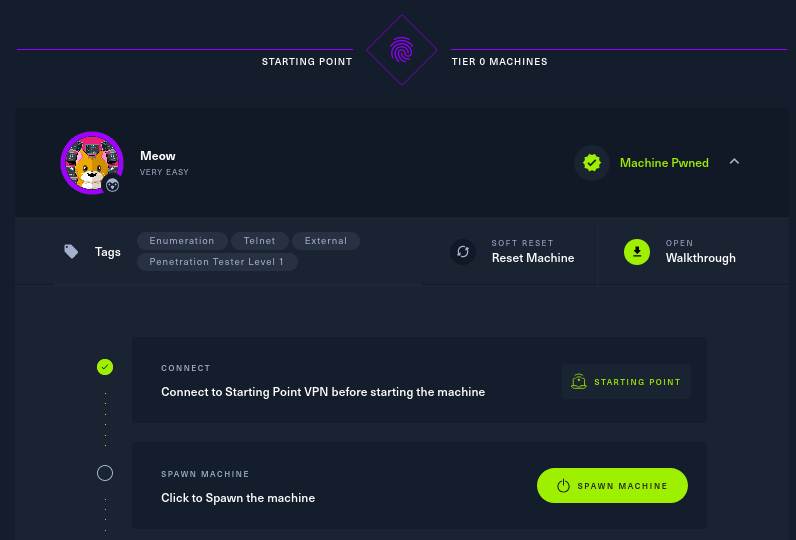Click the tag icon beside Tags
796x540 pixels.
click(71, 252)
